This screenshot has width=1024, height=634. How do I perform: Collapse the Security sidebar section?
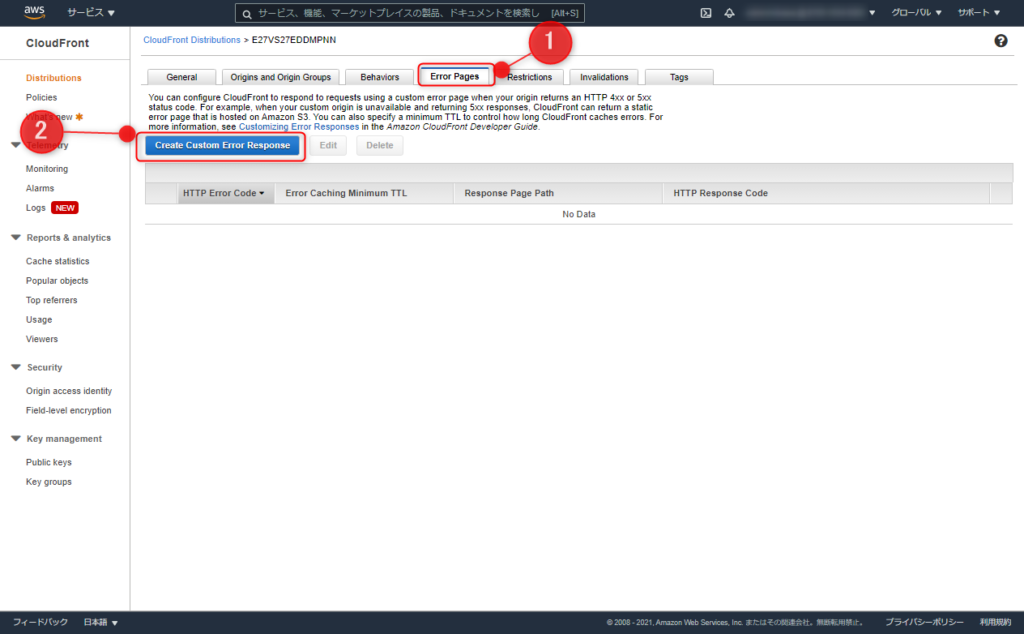[16, 368]
